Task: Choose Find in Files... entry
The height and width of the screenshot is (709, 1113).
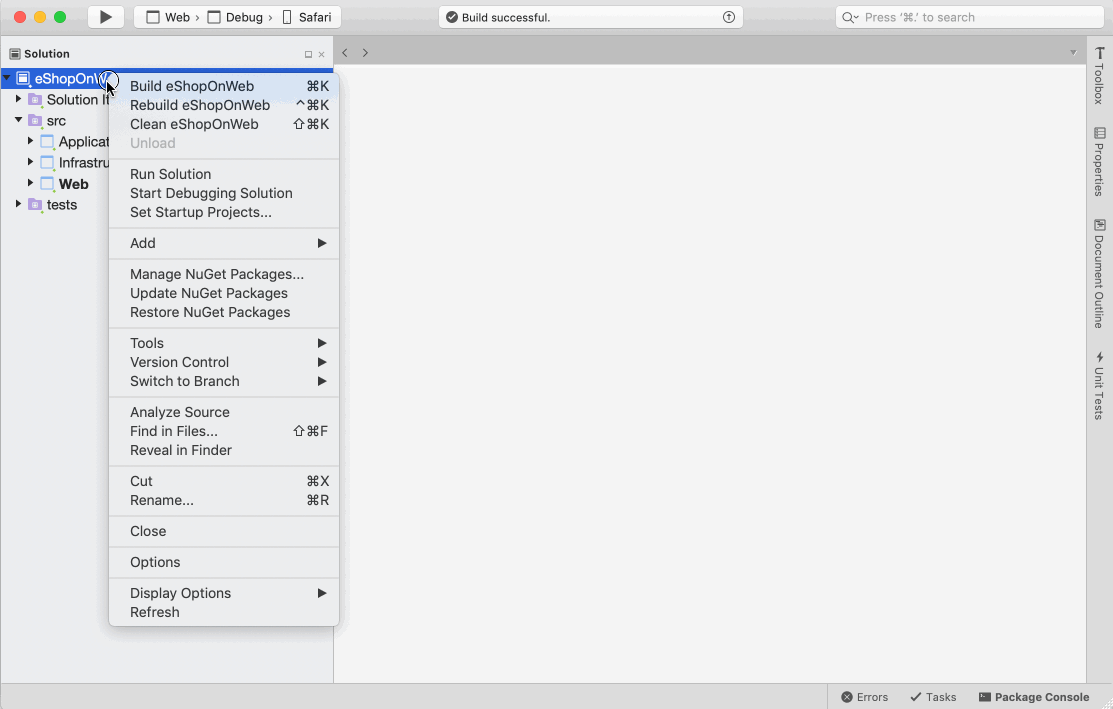Action: 224,431
